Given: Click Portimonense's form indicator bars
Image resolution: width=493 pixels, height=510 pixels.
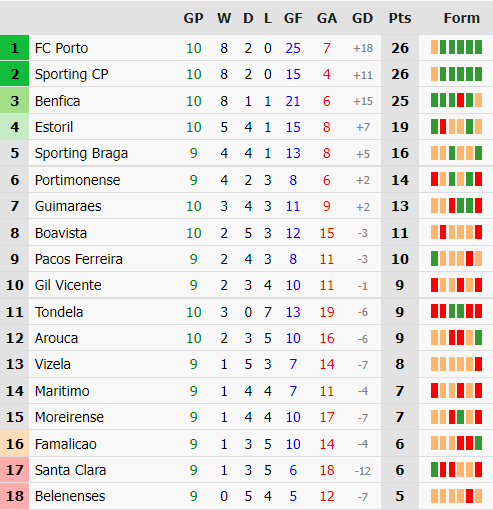Looking at the screenshot, I should (x=456, y=179).
